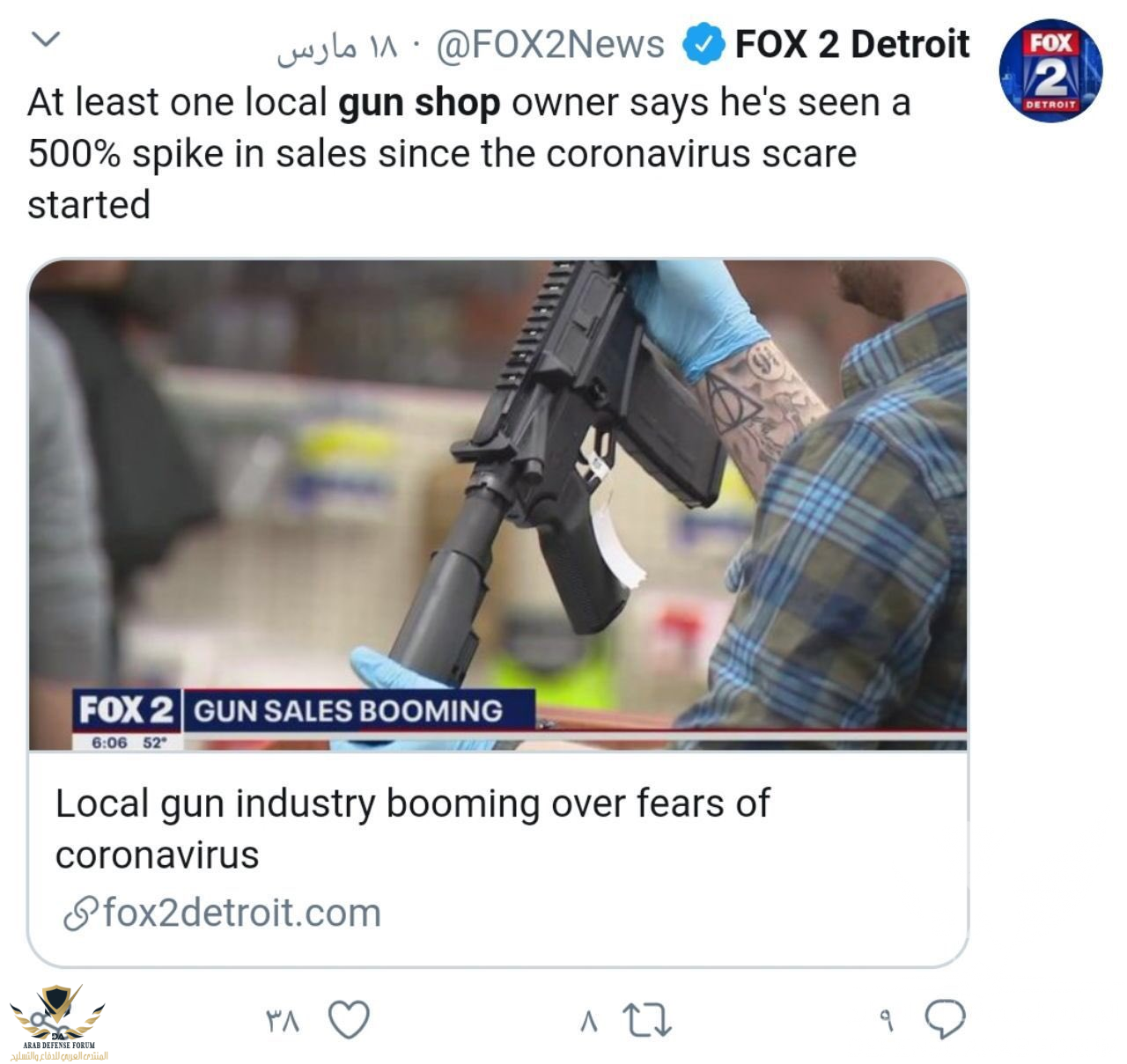Open the @FOX2News handle
The width and height of the screenshot is (1127, 1064).
pyautogui.click(x=550, y=45)
